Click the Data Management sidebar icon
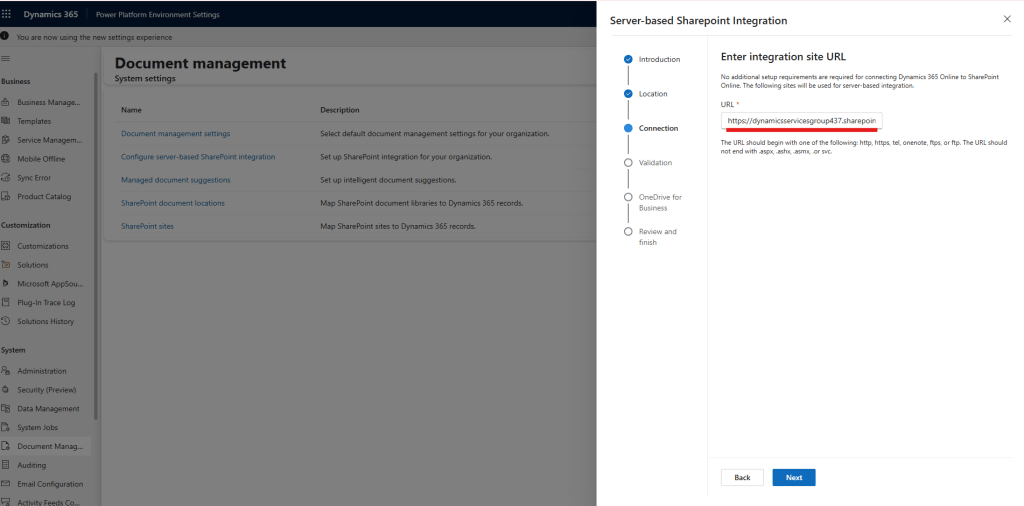The image size is (1024, 506). [6, 409]
